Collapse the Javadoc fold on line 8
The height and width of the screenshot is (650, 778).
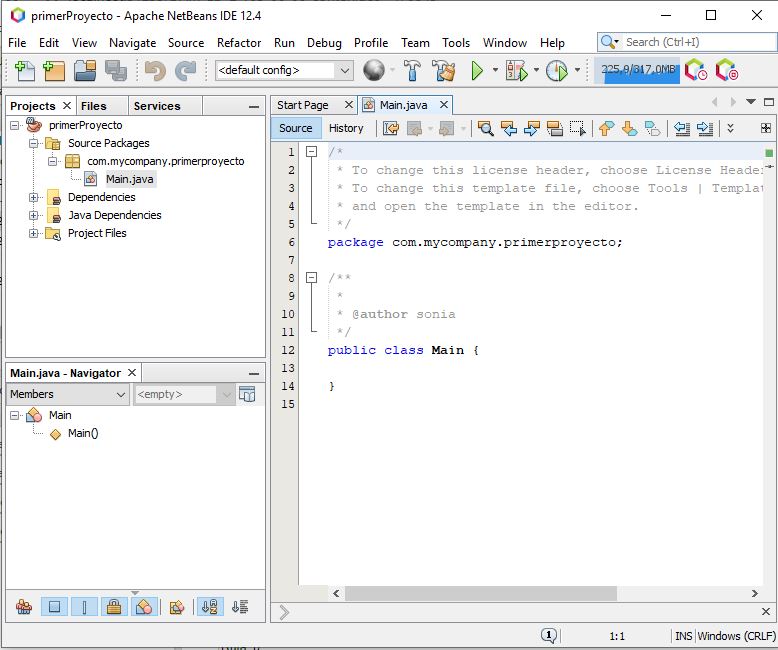(x=311, y=277)
